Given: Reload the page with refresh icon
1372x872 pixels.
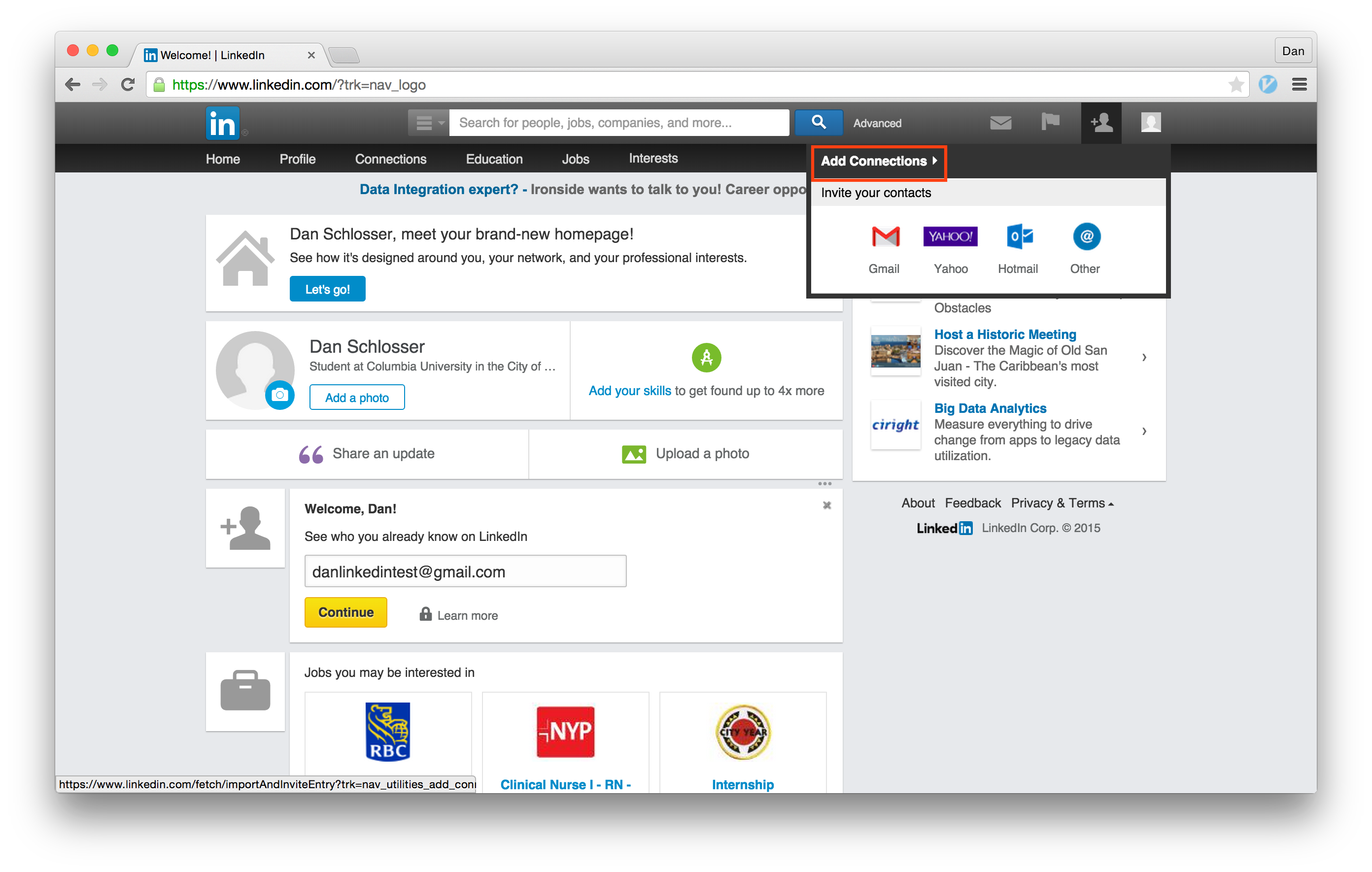Looking at the screenshot, I should click(x=128, y=85).
